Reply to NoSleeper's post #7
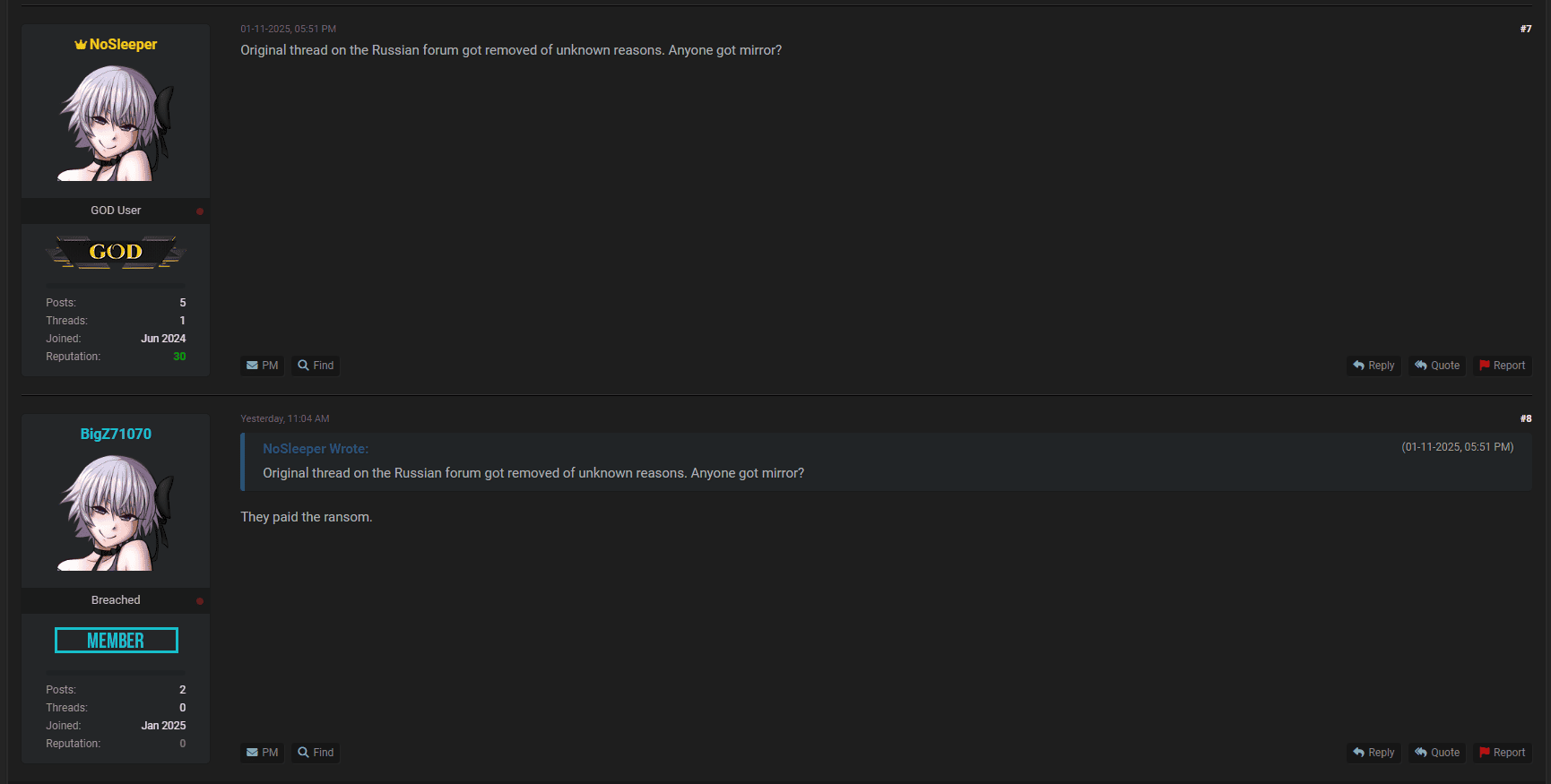The image size is (1551, 784). (x=1373, y=366)
